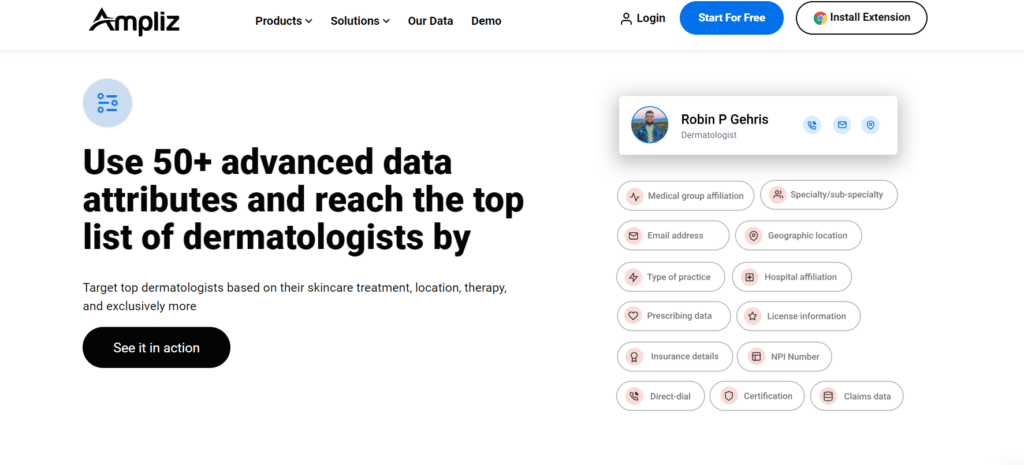Open the Demo menu item
Screen dimensions: 1024x465
pos(486,21)
